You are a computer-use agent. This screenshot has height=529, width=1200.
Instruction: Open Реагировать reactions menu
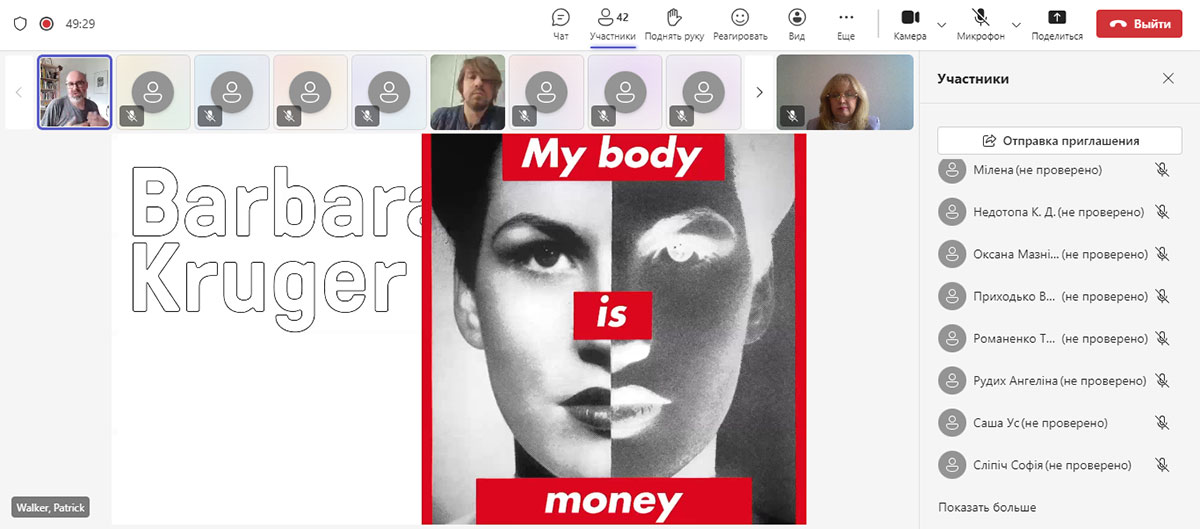tap(740, 24)
